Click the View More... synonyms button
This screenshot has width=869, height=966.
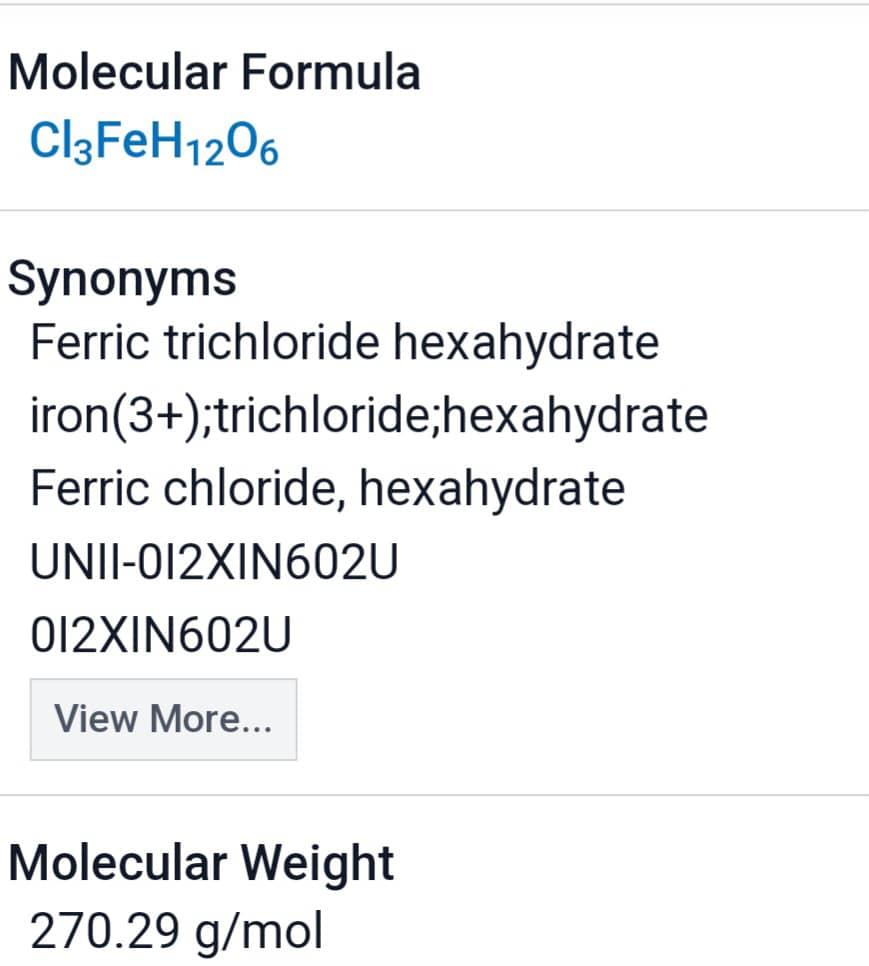[x=163, y=719]
